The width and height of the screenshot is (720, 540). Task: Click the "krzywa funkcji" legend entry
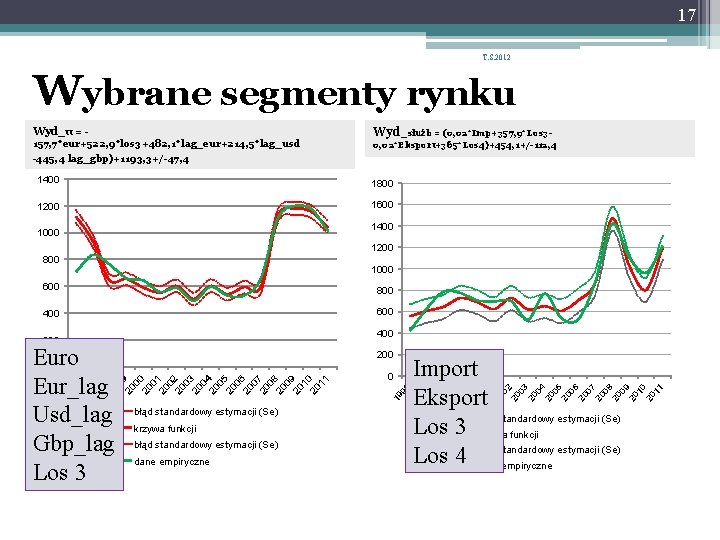165,429
